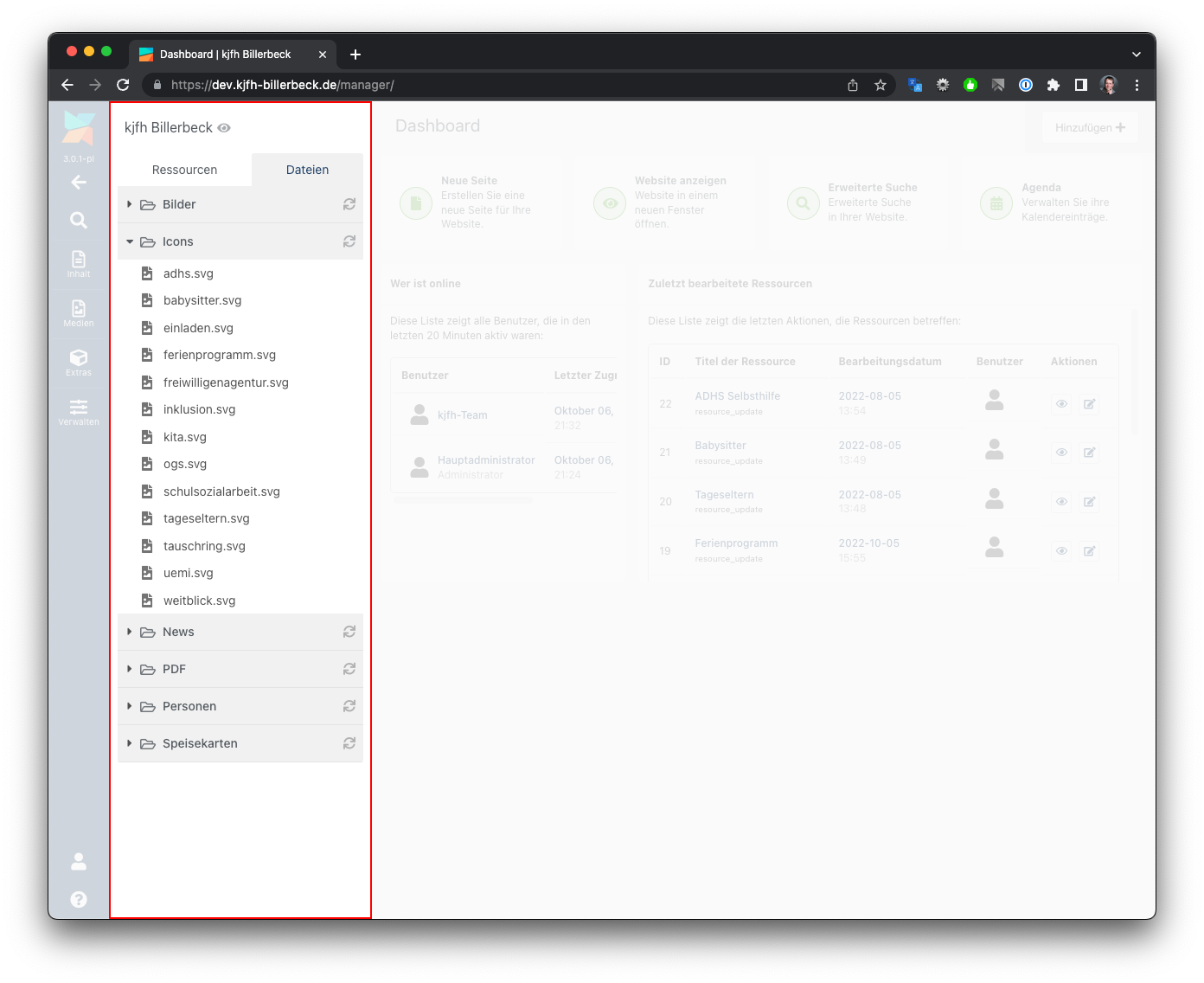Click the user profile icon in sidebar
Screen dimensions: 1204x983
(x=79, y=861)
